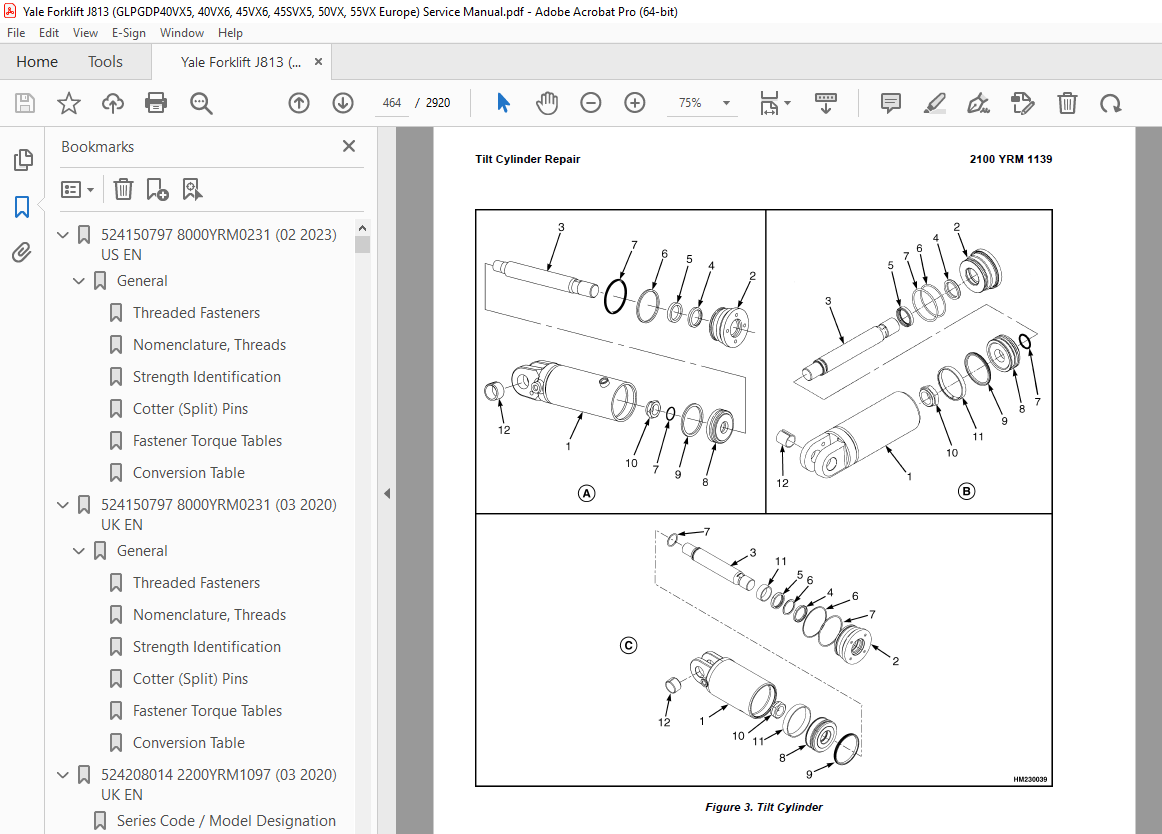
Task: Toggle the Bookmarks side panel icon
Action: [x=22, y=207]
